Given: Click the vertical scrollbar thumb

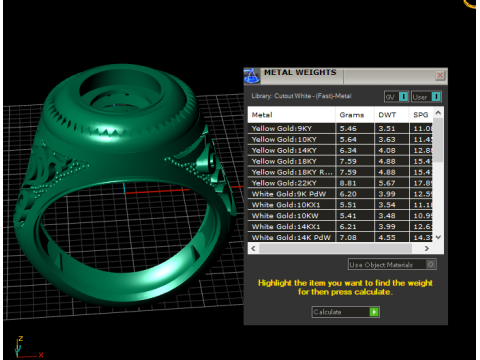Looking at the screenshot, I should pos(438,140).
